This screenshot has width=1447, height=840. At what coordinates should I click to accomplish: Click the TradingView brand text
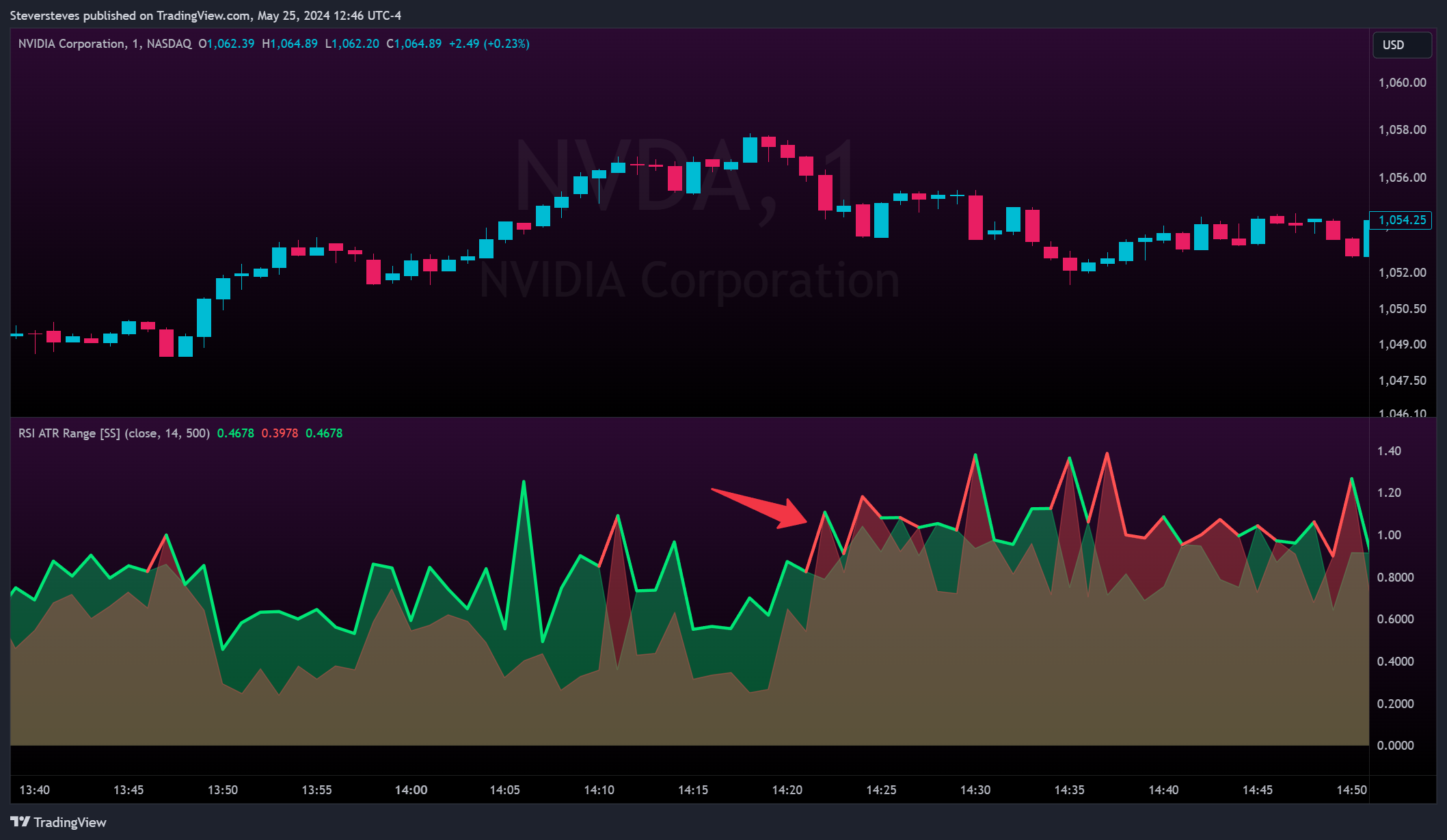click(70, 822)
